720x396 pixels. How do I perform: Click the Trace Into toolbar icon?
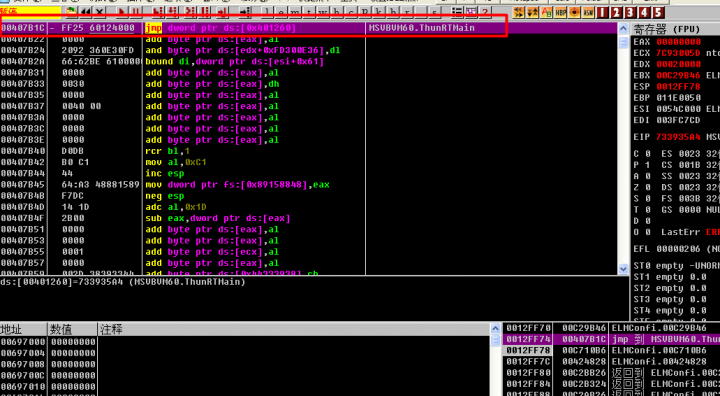point(191,11)
